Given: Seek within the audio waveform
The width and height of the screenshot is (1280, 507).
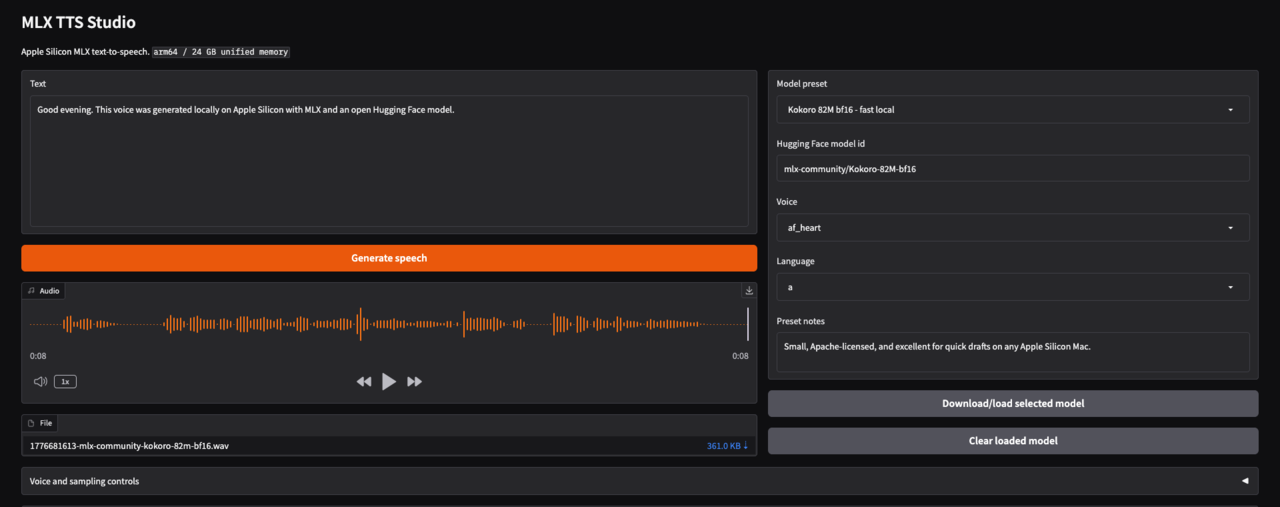Looking at the screenshot, I should coord(389,324).
